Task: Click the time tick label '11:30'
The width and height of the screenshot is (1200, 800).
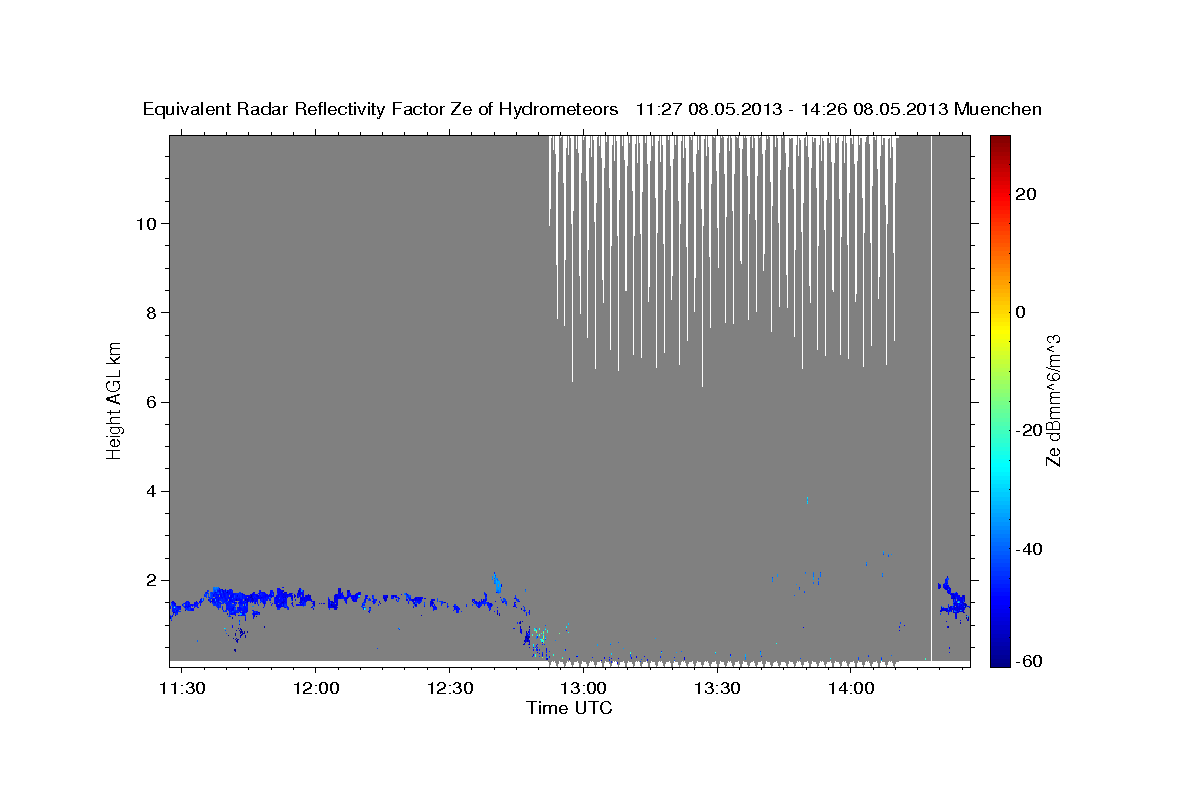Action: (x=183, y=688)
